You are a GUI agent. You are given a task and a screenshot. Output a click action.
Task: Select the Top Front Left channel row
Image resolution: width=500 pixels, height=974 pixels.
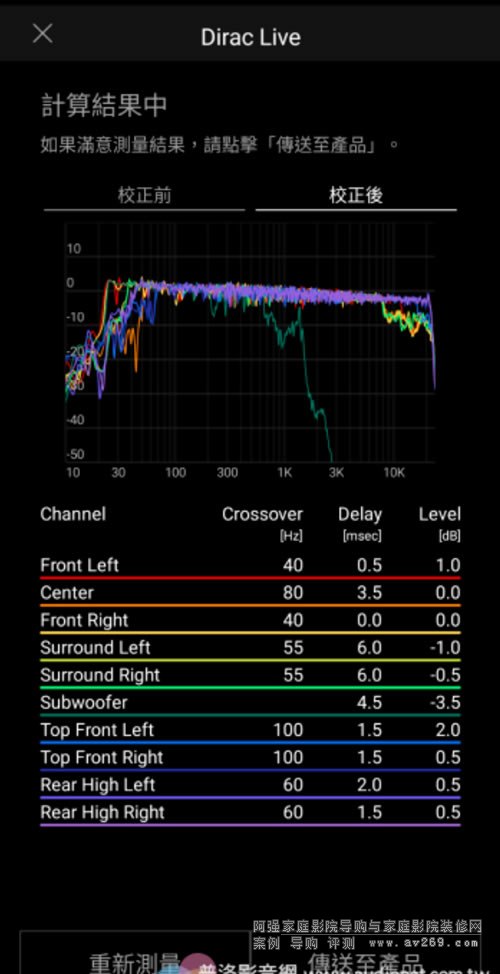coord(250,730)
